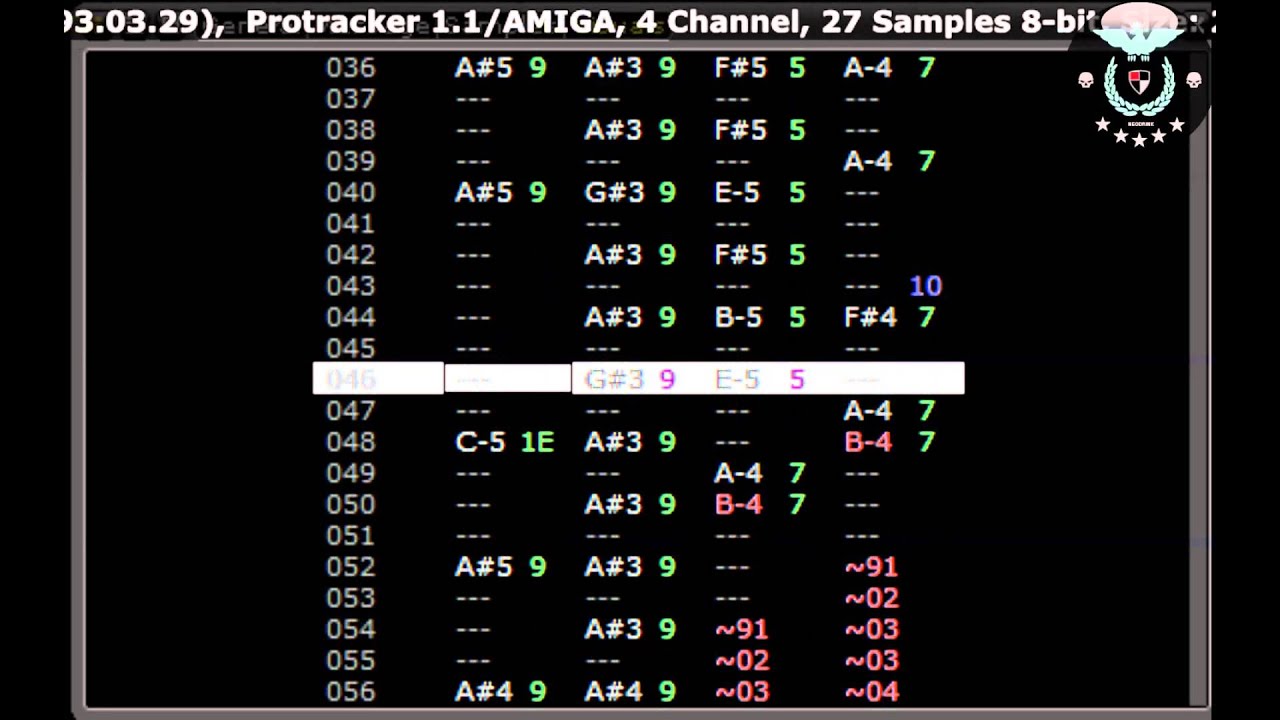Click G#3 in highlighted row 046
This screenshot has width=1280, height=720.
614,379
